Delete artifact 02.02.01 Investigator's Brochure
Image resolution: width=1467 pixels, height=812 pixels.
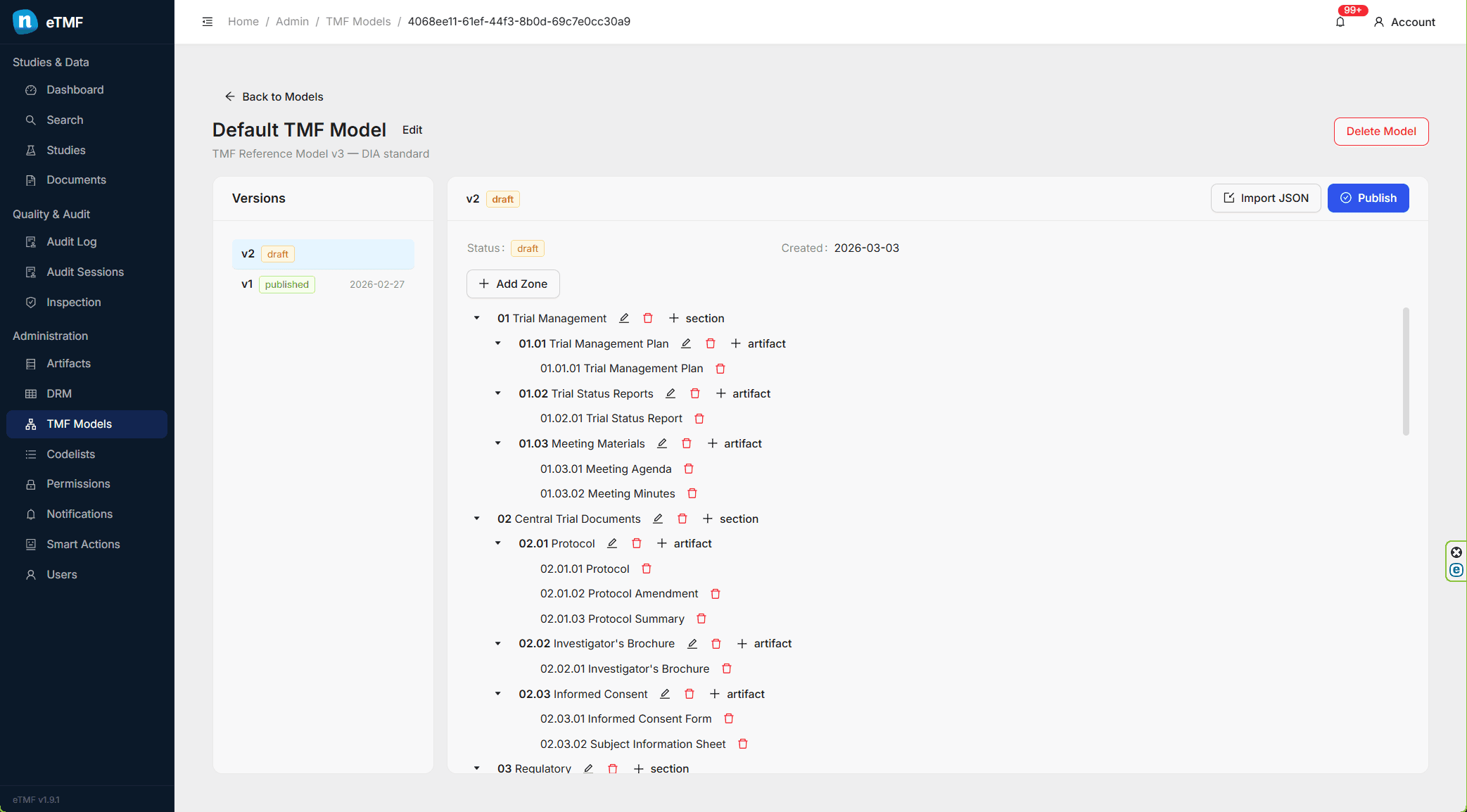pyautogui.click(x=727, y=668)
